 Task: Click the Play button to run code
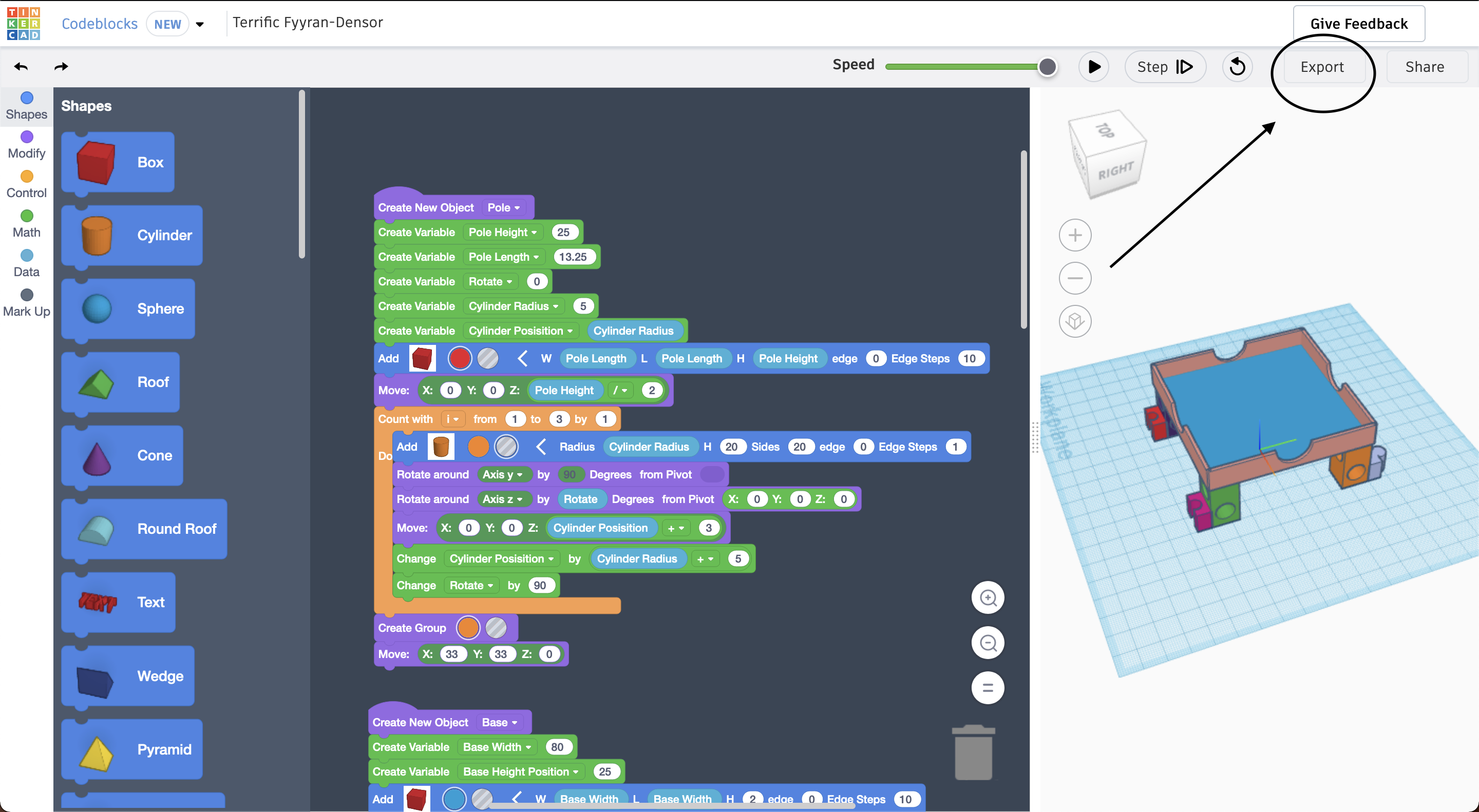pyautogui.click(x=1094, y=67)
